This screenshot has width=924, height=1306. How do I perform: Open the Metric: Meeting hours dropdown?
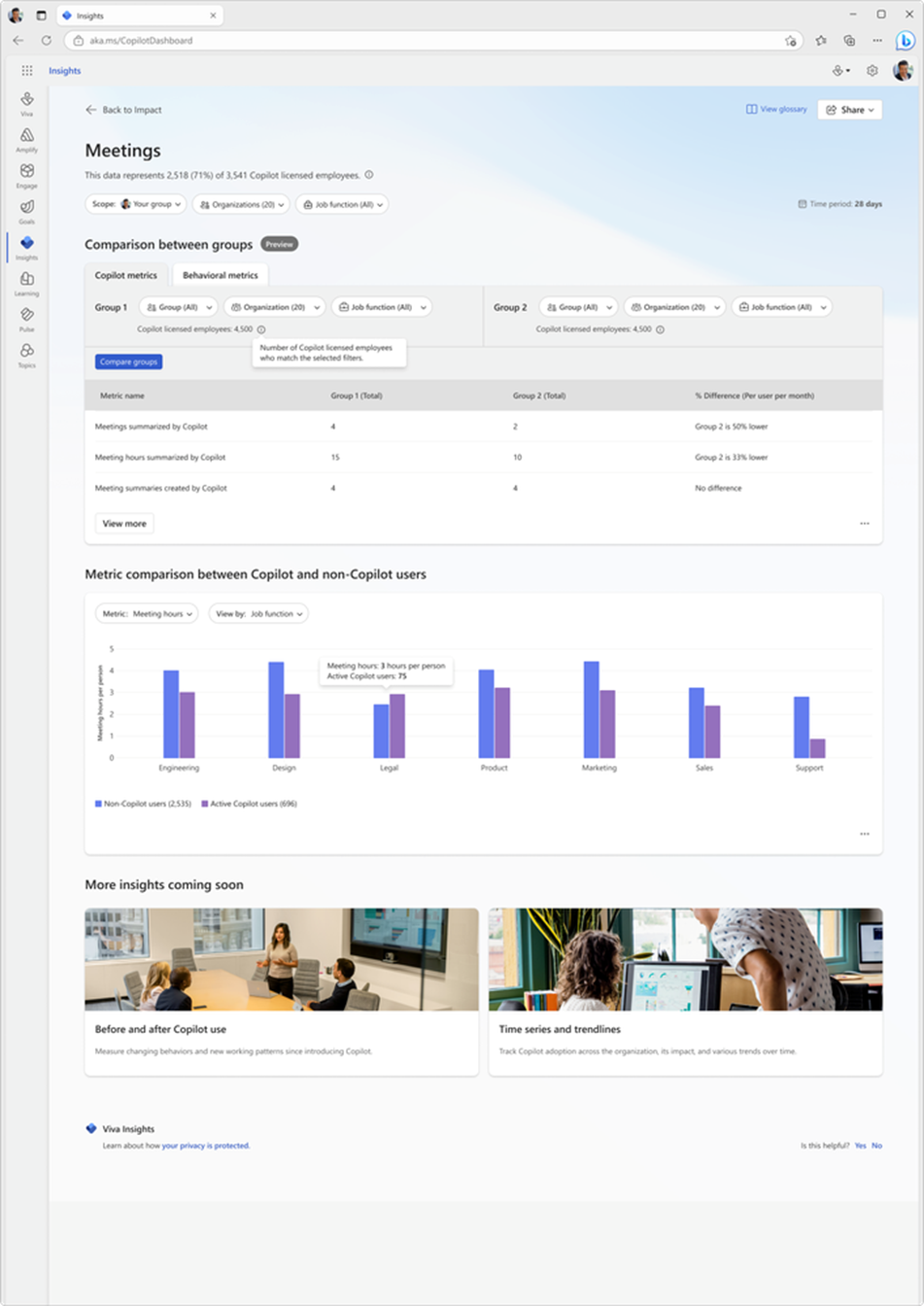point(147,613)
